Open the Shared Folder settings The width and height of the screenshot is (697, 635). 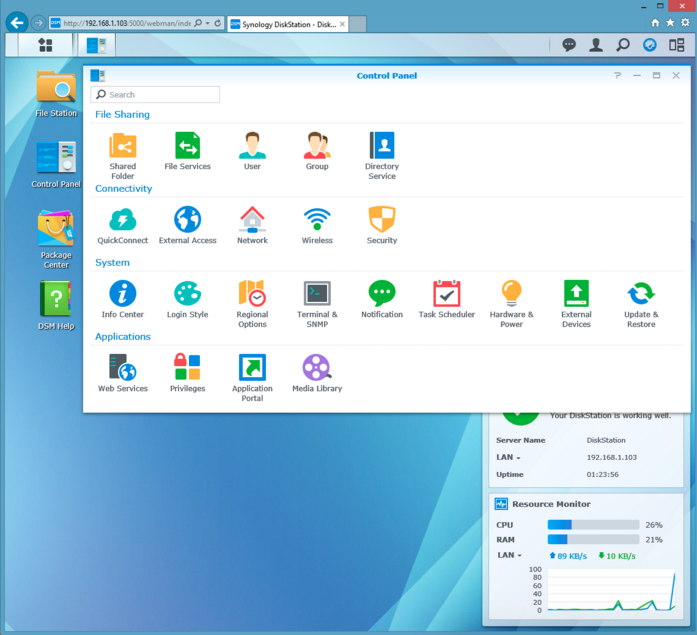coord(123,156)
